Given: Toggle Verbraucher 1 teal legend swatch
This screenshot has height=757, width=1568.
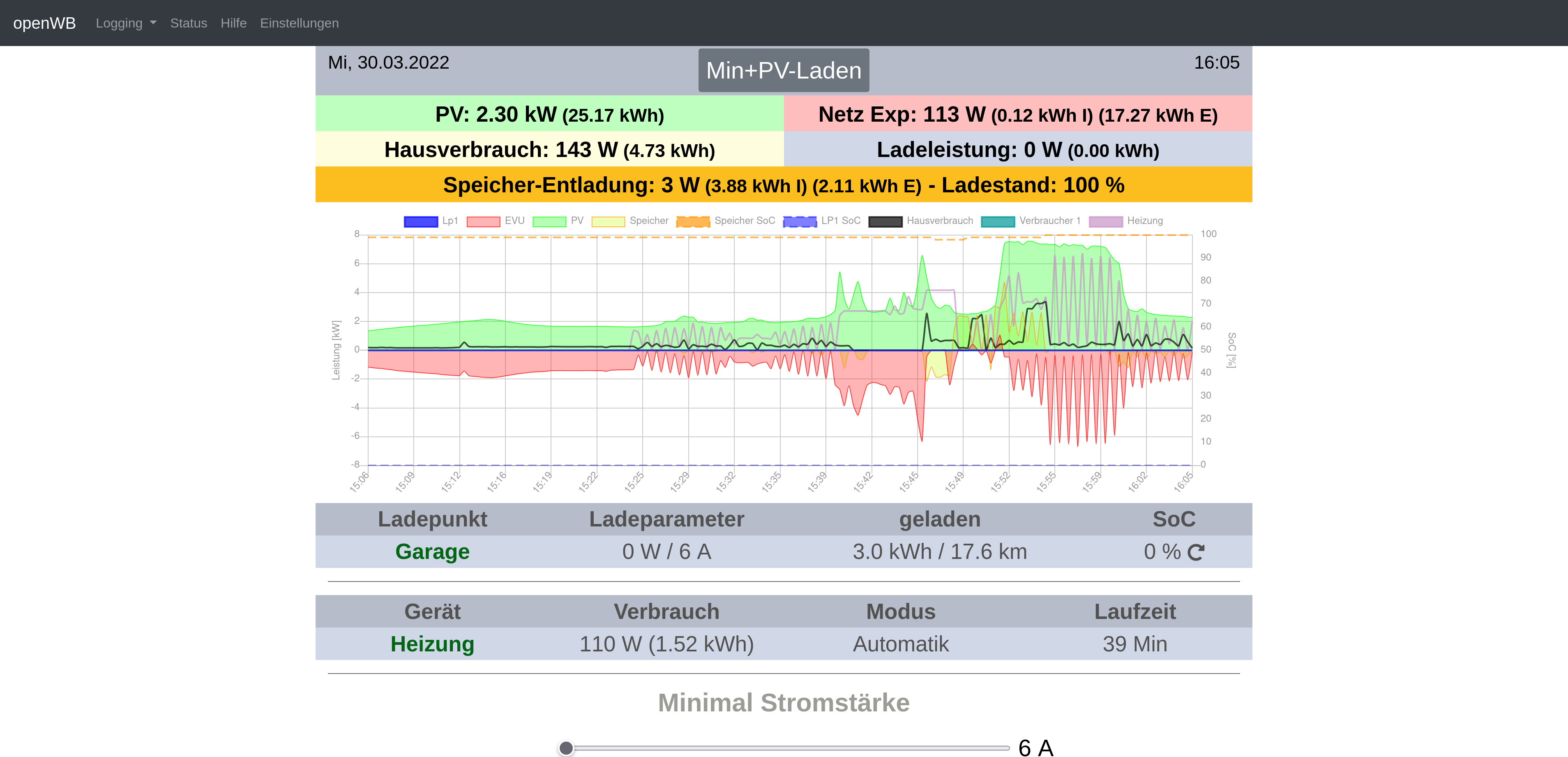Looking at the screenshot, I should [x=998, y=221].
